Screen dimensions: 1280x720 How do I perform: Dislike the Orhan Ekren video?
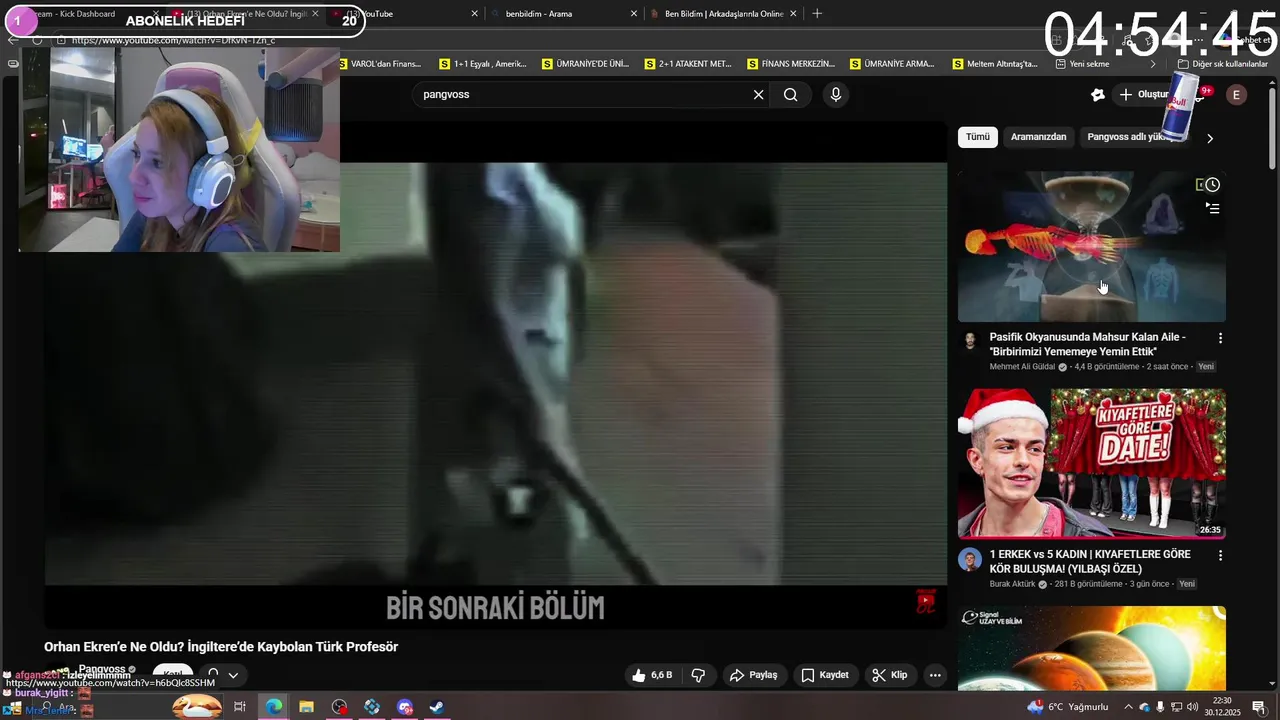pyautogui.click(x=699, y=675)
